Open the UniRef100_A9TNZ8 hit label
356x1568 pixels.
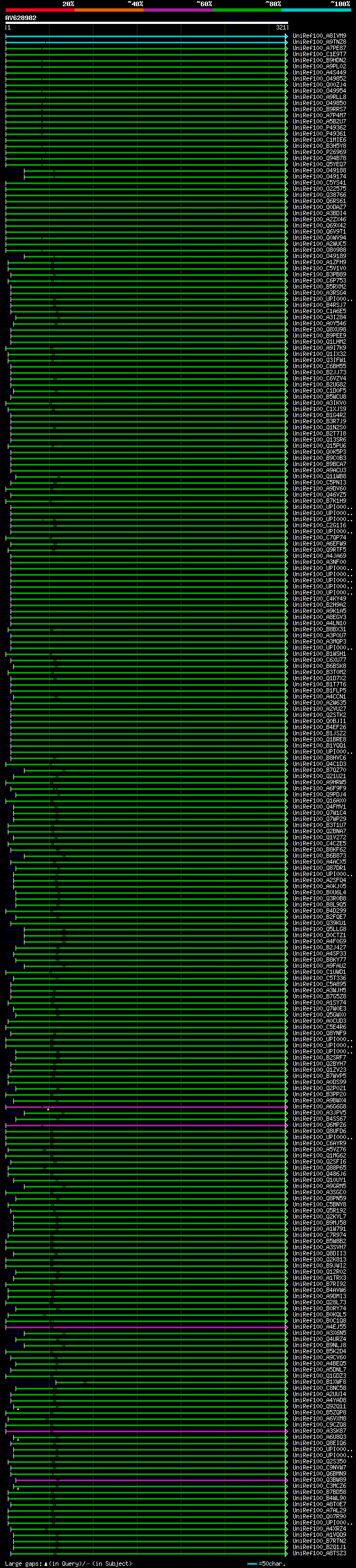click(319, 42)
